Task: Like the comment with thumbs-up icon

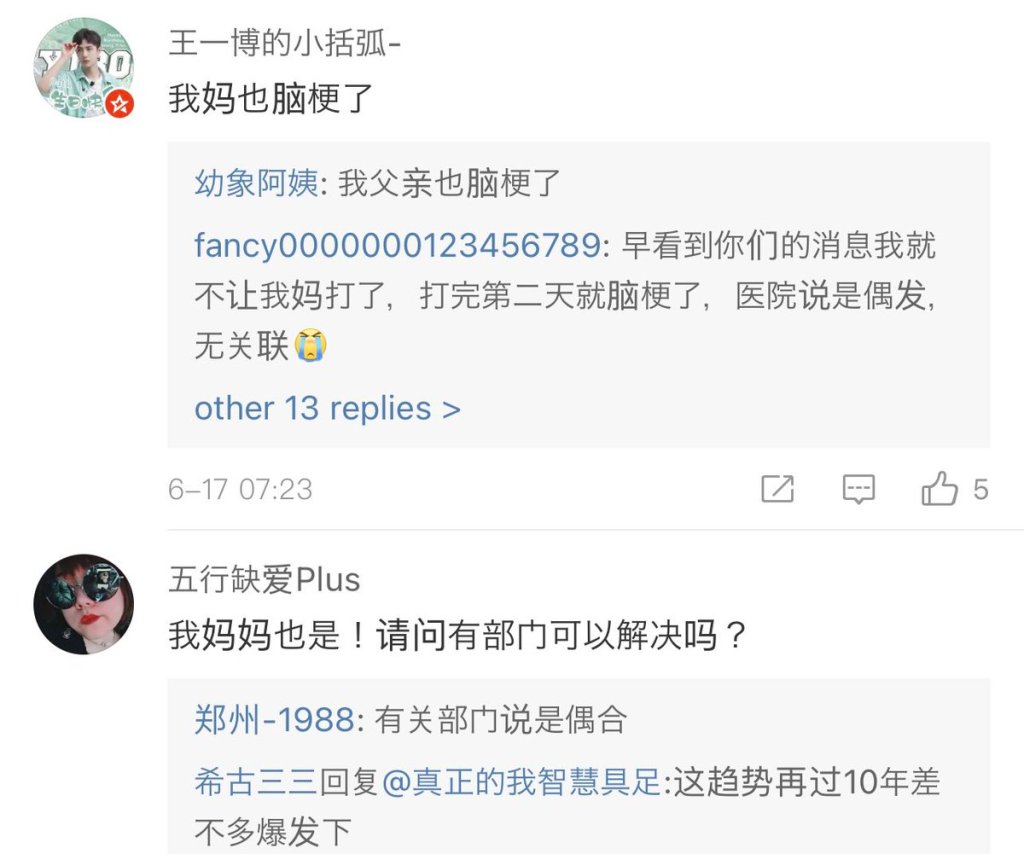Action: point(939,489)
